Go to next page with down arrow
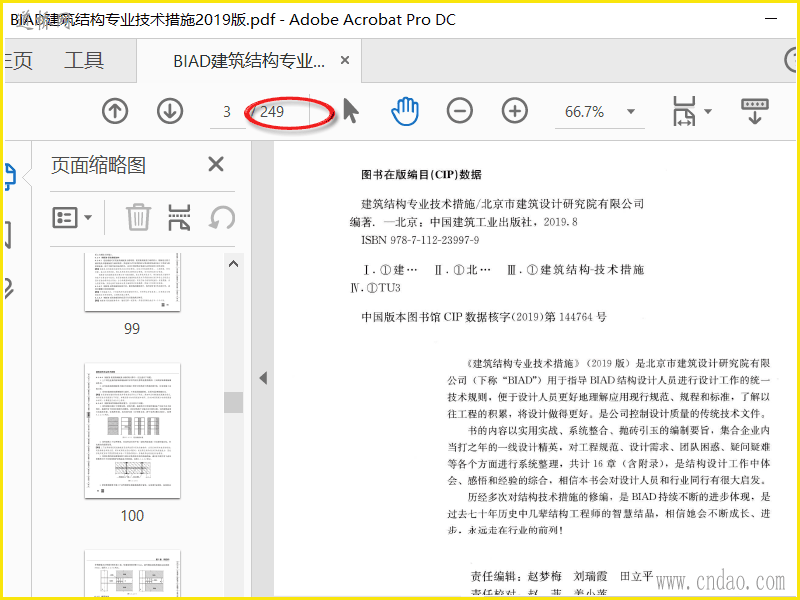 (170, 111)
